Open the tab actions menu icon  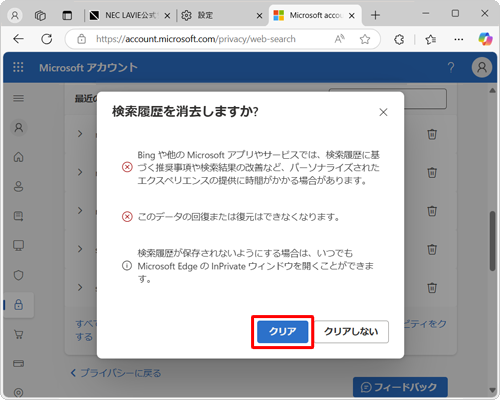tap(67, 15)
